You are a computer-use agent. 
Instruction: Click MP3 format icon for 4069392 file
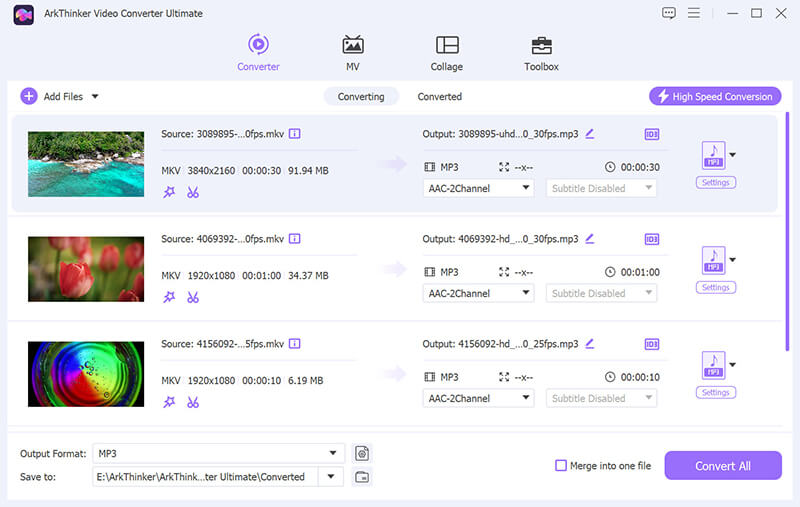pos(713,260)
